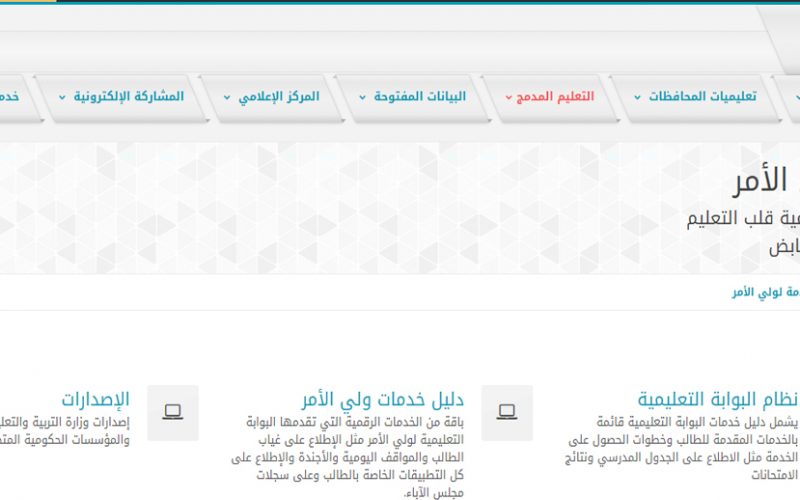Expand arrow beside تعليميات المحافظات
The image size is (800, 500).
tap(637, 97)
